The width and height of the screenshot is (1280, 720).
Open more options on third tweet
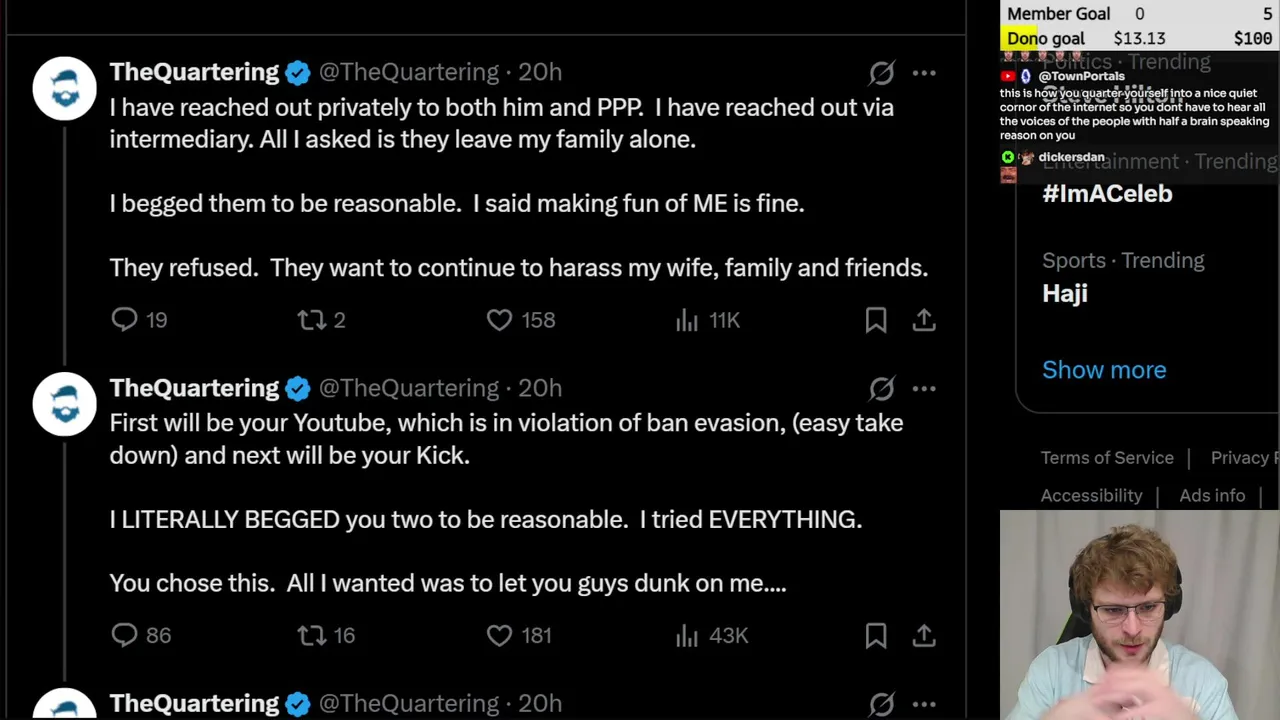point(924,704)
